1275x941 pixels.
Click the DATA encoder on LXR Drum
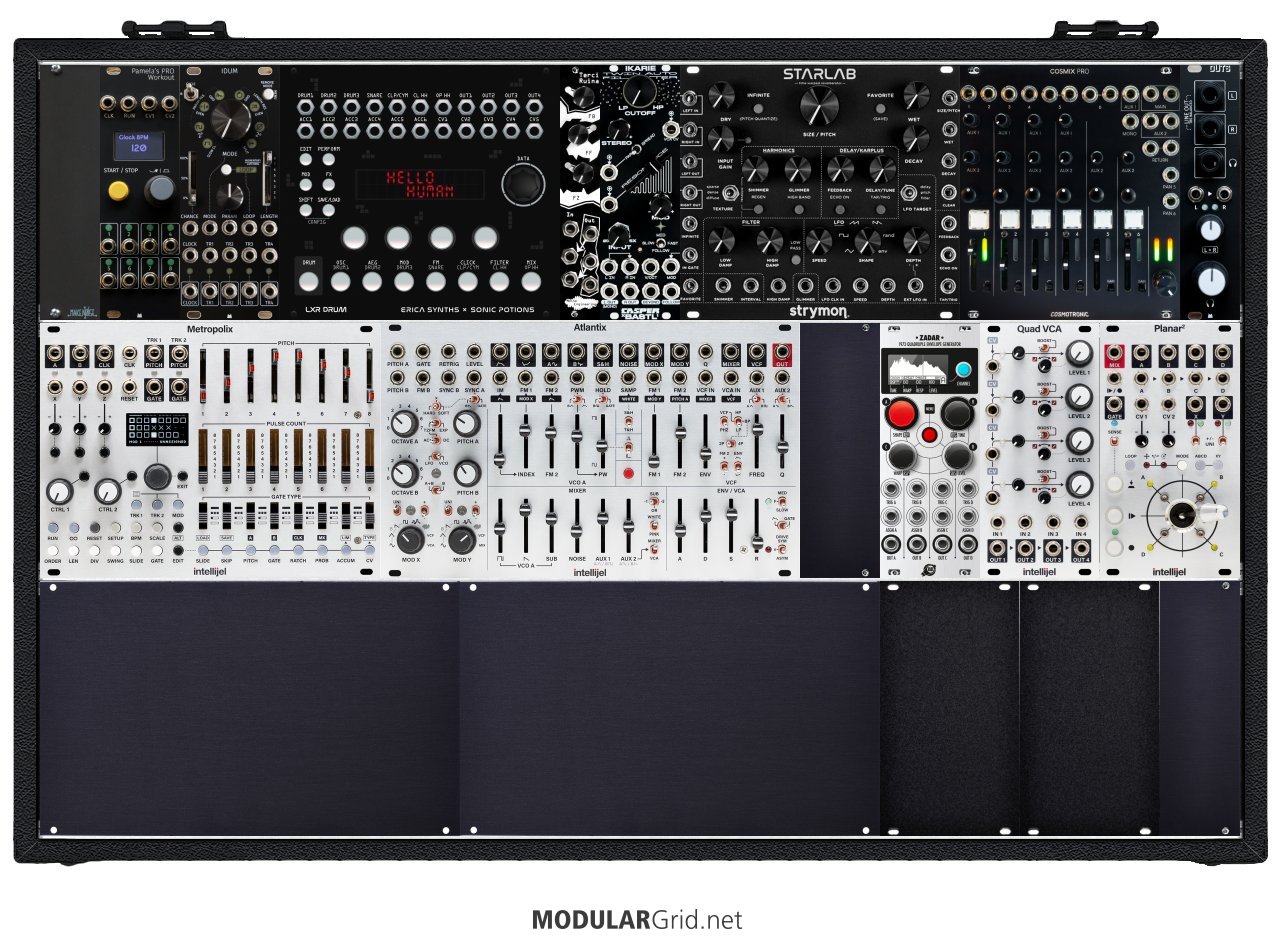point(523,186)
